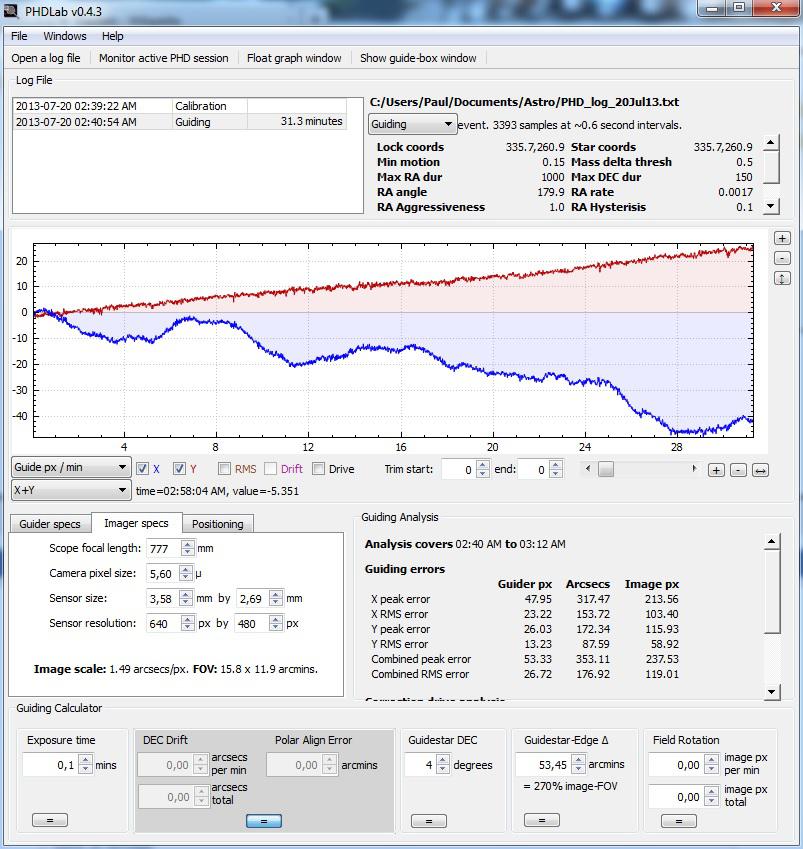
Task: Click down arrow of Guiding Analysis scrollbar
Action: pos(772,691)
